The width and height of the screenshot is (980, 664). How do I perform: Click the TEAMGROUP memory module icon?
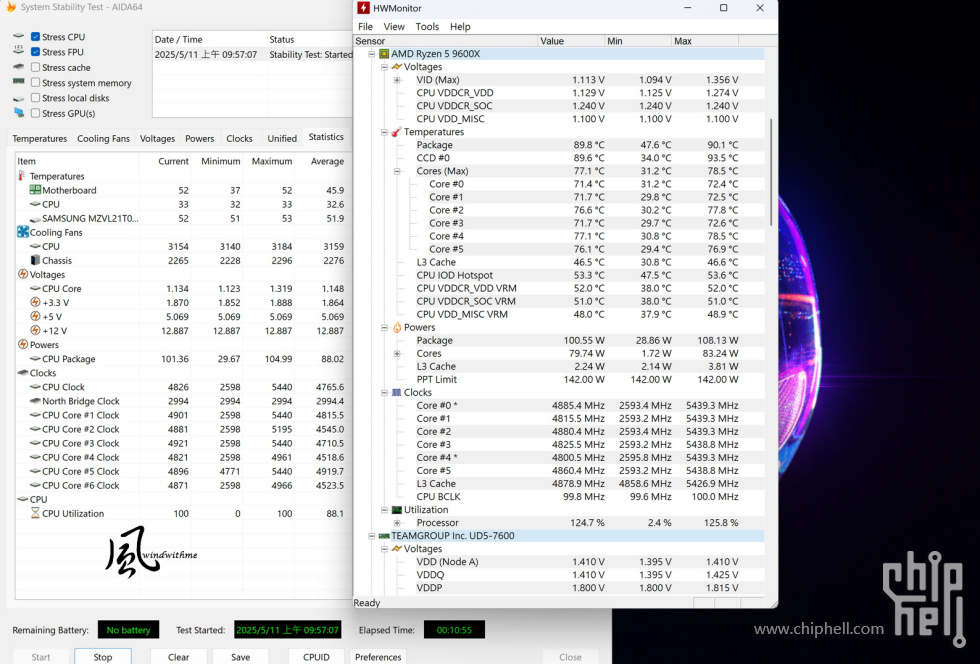tap(384, 536)
